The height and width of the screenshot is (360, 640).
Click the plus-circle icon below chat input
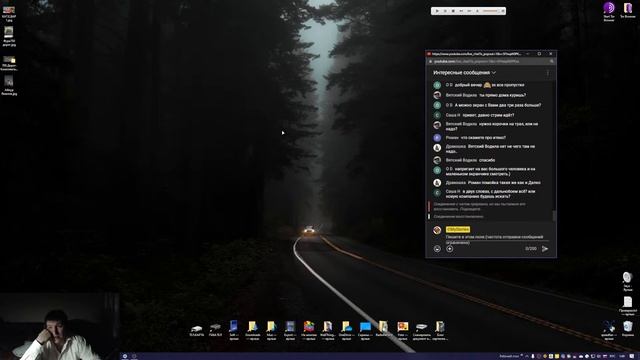pyautogui.click(x=449, y=249)
